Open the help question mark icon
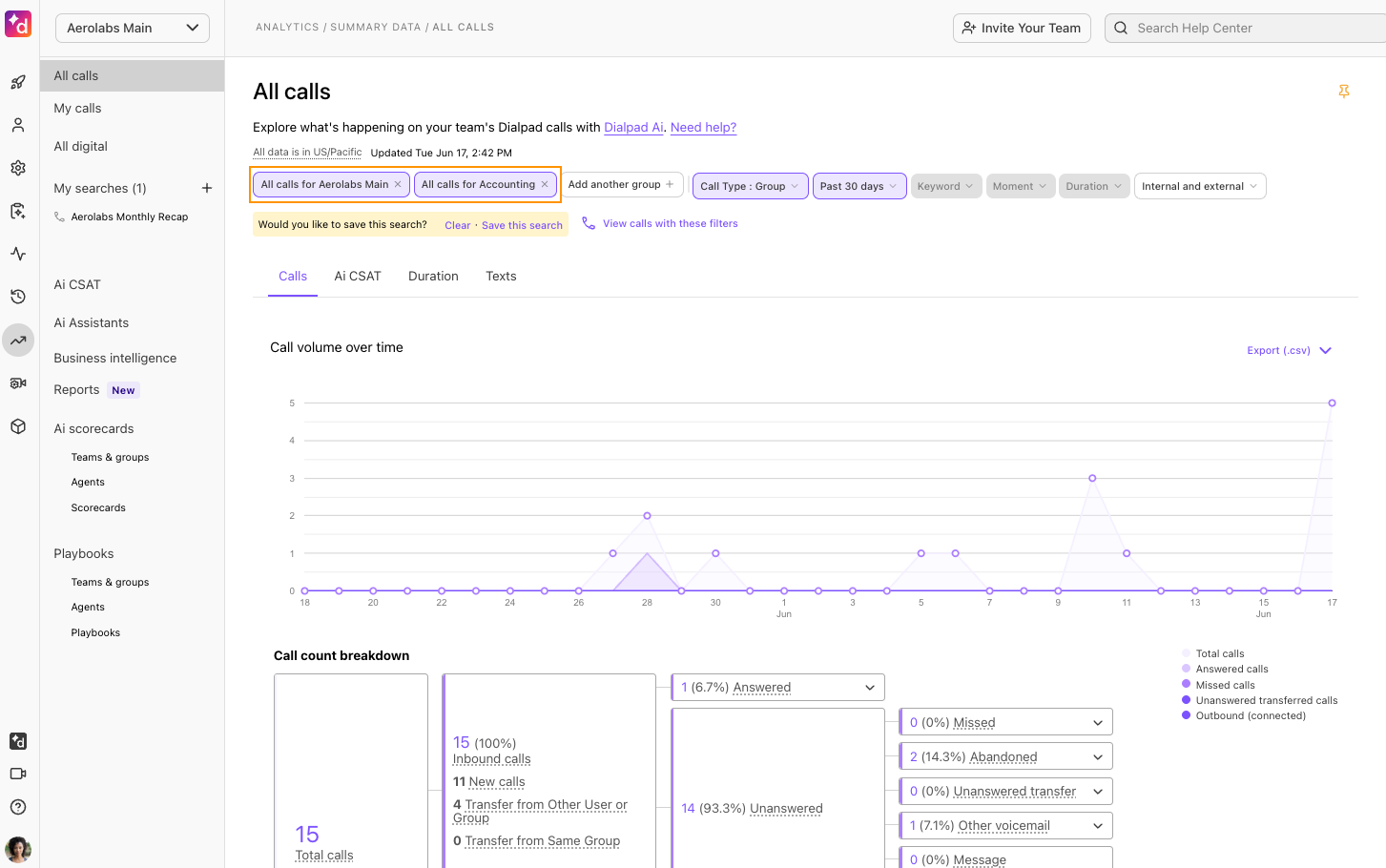Image resolution: width=1386 pixels, height=868 pixels. pos(18,807)
